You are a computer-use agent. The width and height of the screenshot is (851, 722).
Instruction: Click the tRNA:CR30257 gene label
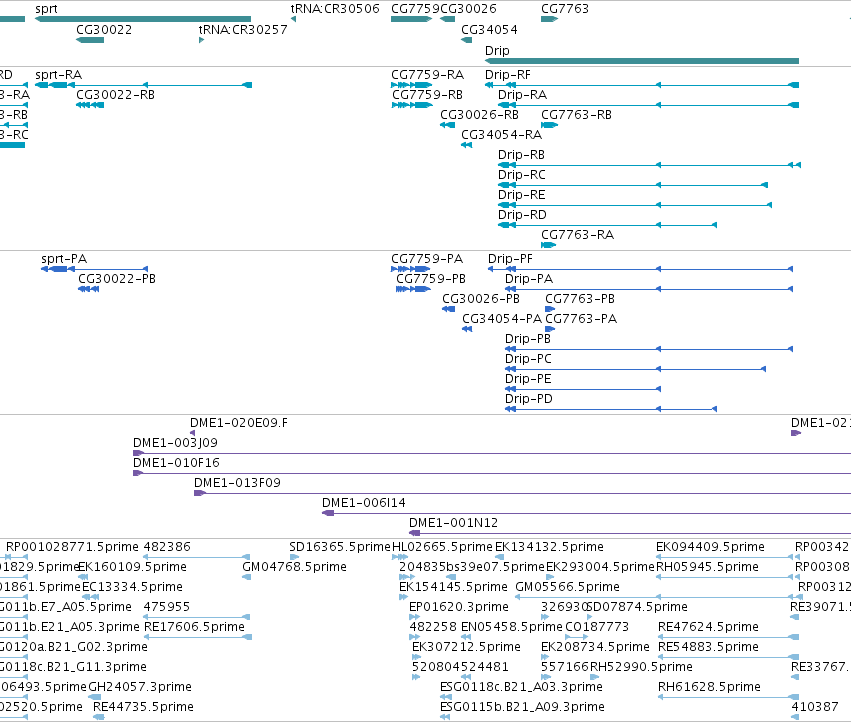[243, 29]
